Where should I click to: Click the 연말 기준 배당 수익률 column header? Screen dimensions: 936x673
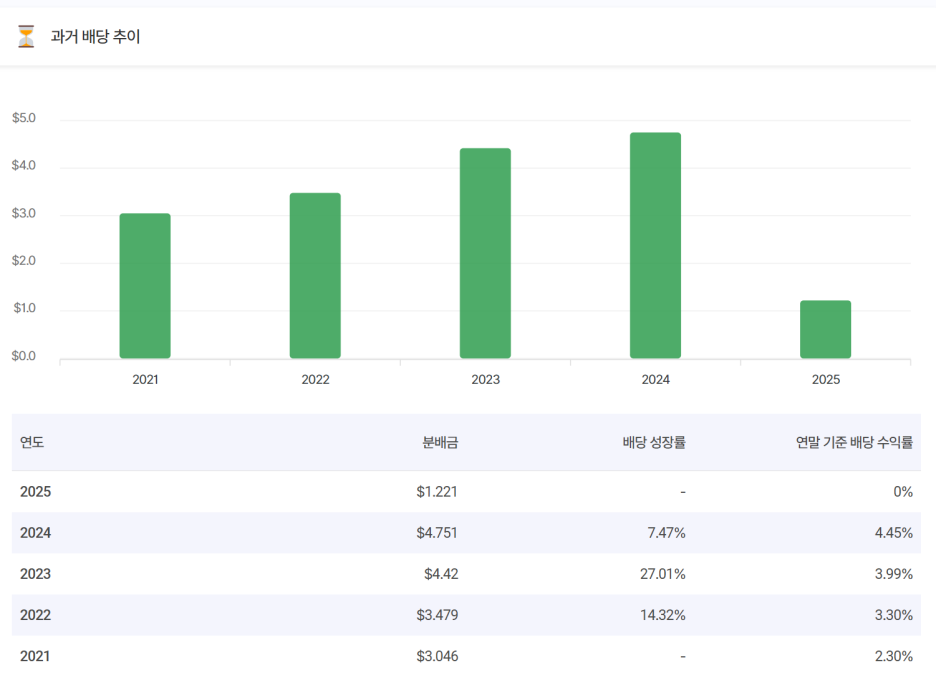pyautogui.click(x=854, y=442)
